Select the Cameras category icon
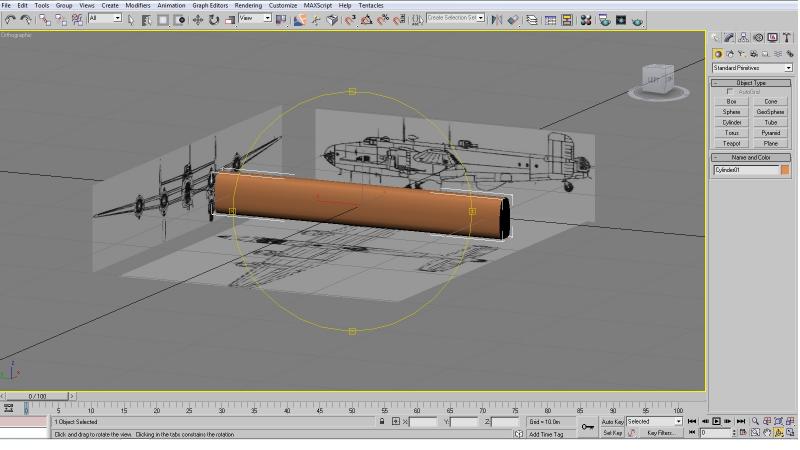This screenshot has height=450, width=800. coord(754,54)
